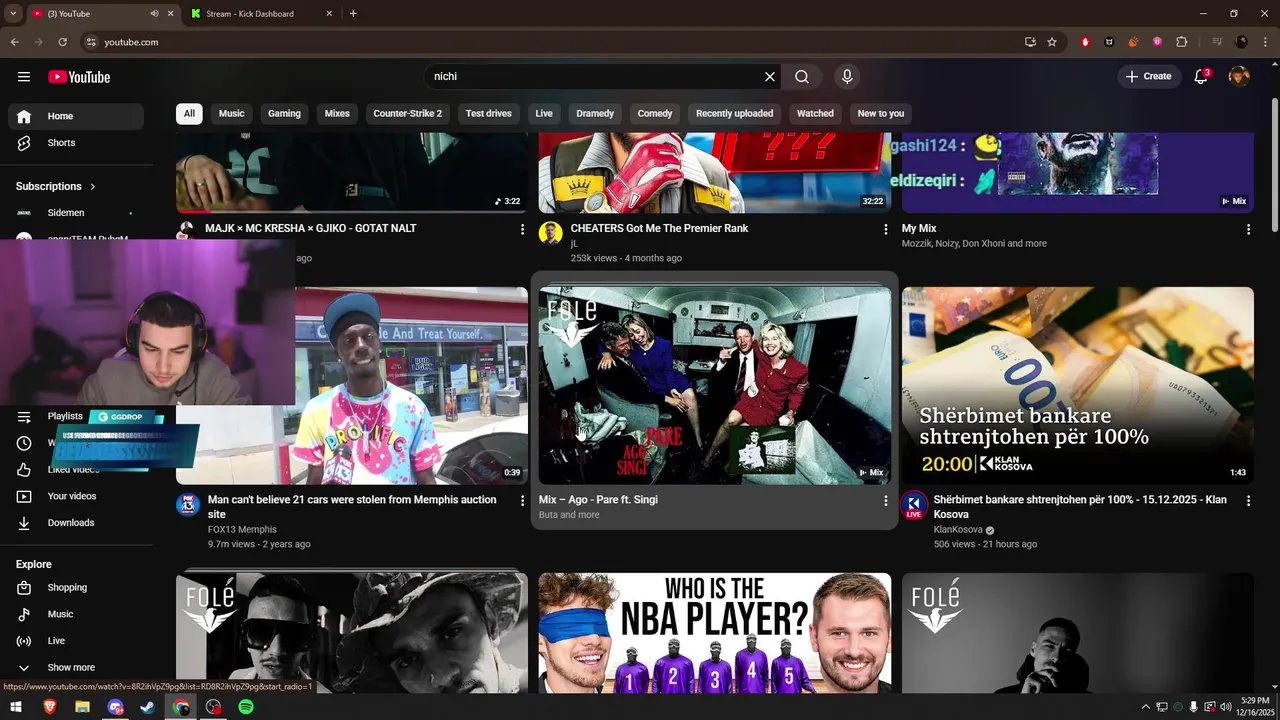Open Spotify from the taskbar

click(x=246, y=707)
